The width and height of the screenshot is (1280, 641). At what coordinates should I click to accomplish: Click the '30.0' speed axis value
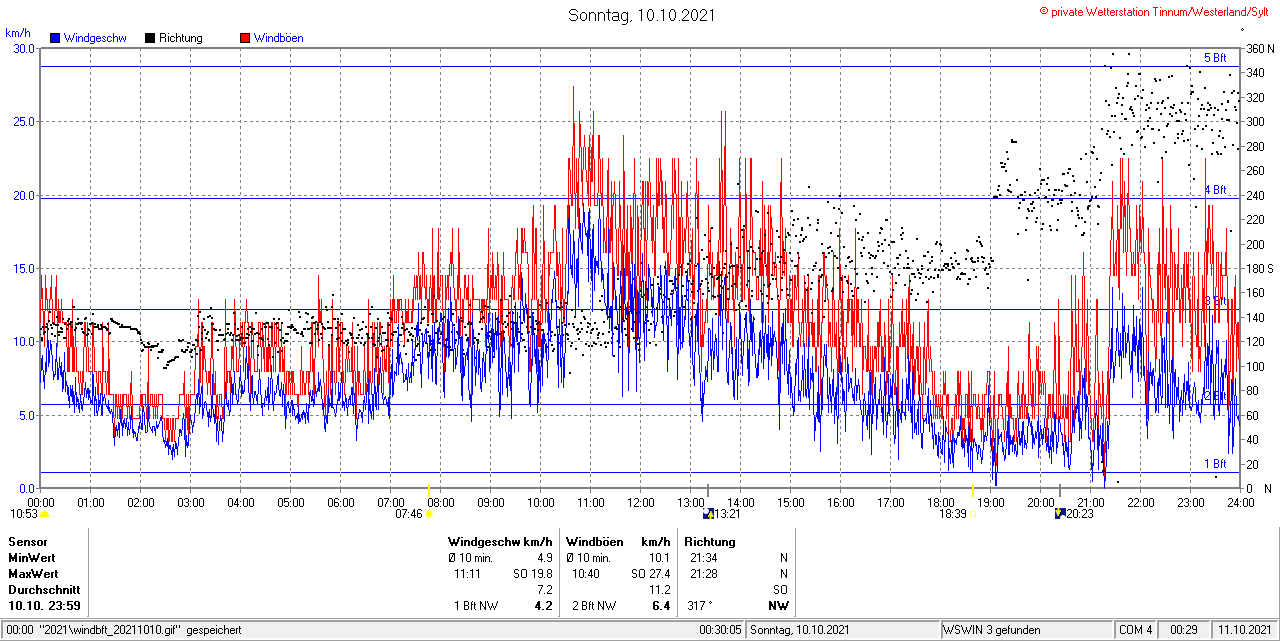[23, 49]
